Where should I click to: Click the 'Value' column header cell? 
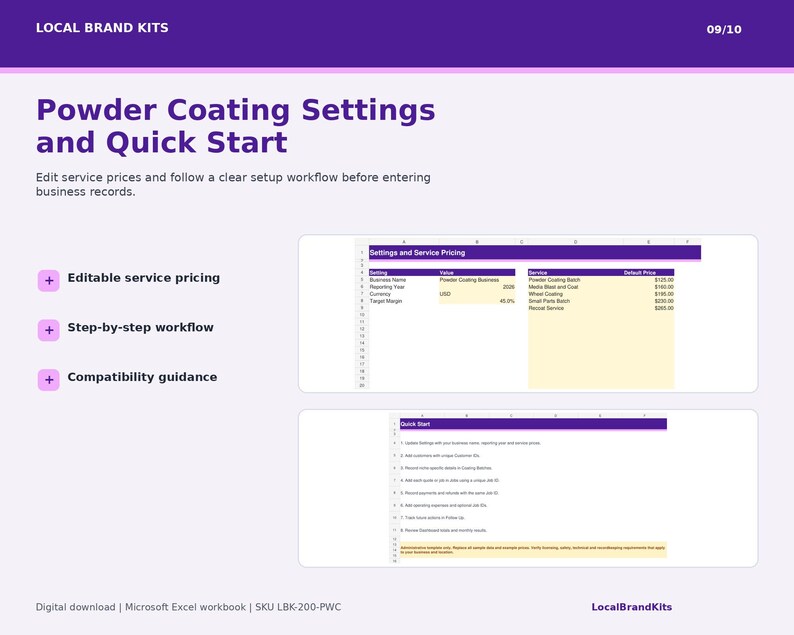click(x=477, y=272)
